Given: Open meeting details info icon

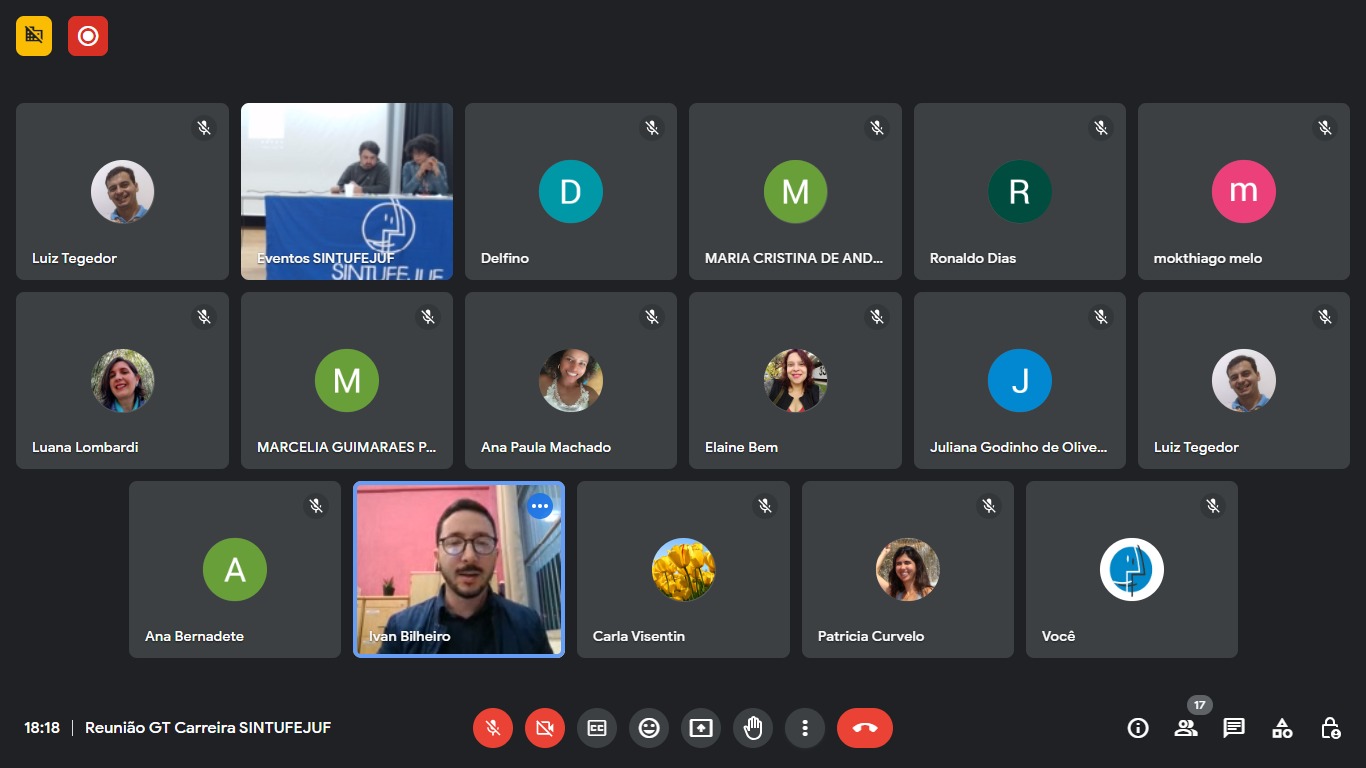Looking at the screenshot, I should pos(1138,728).
